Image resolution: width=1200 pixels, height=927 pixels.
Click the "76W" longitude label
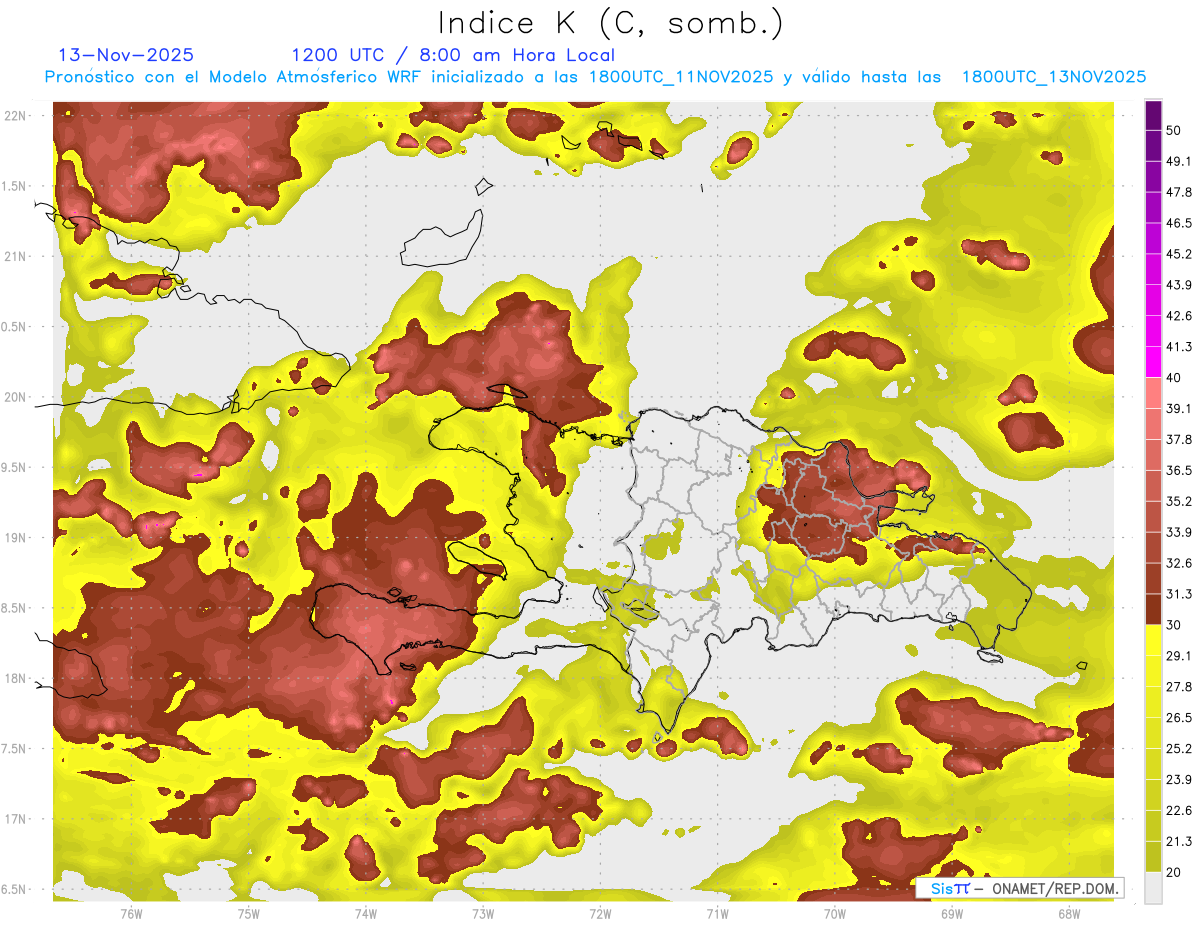131,913
